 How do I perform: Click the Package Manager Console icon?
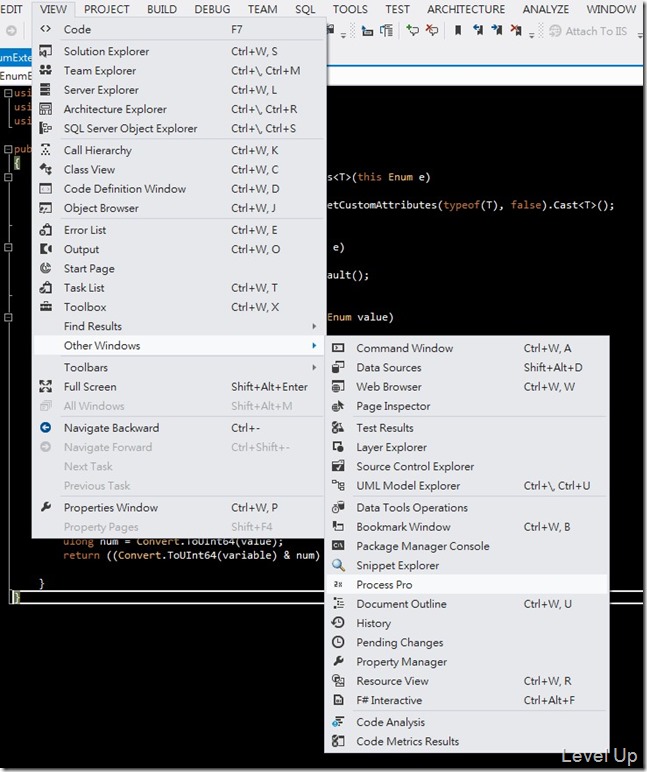tap(338, 546)
